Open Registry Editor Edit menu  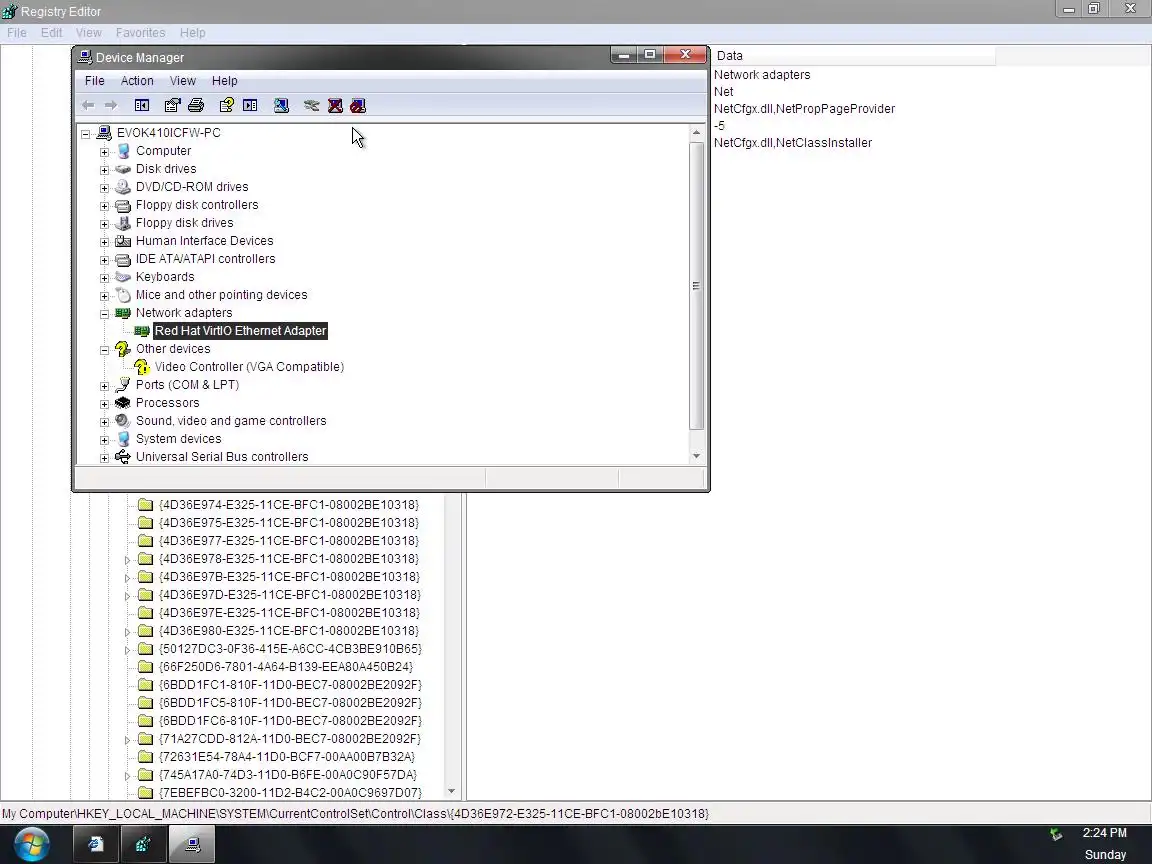click(51, 33)
